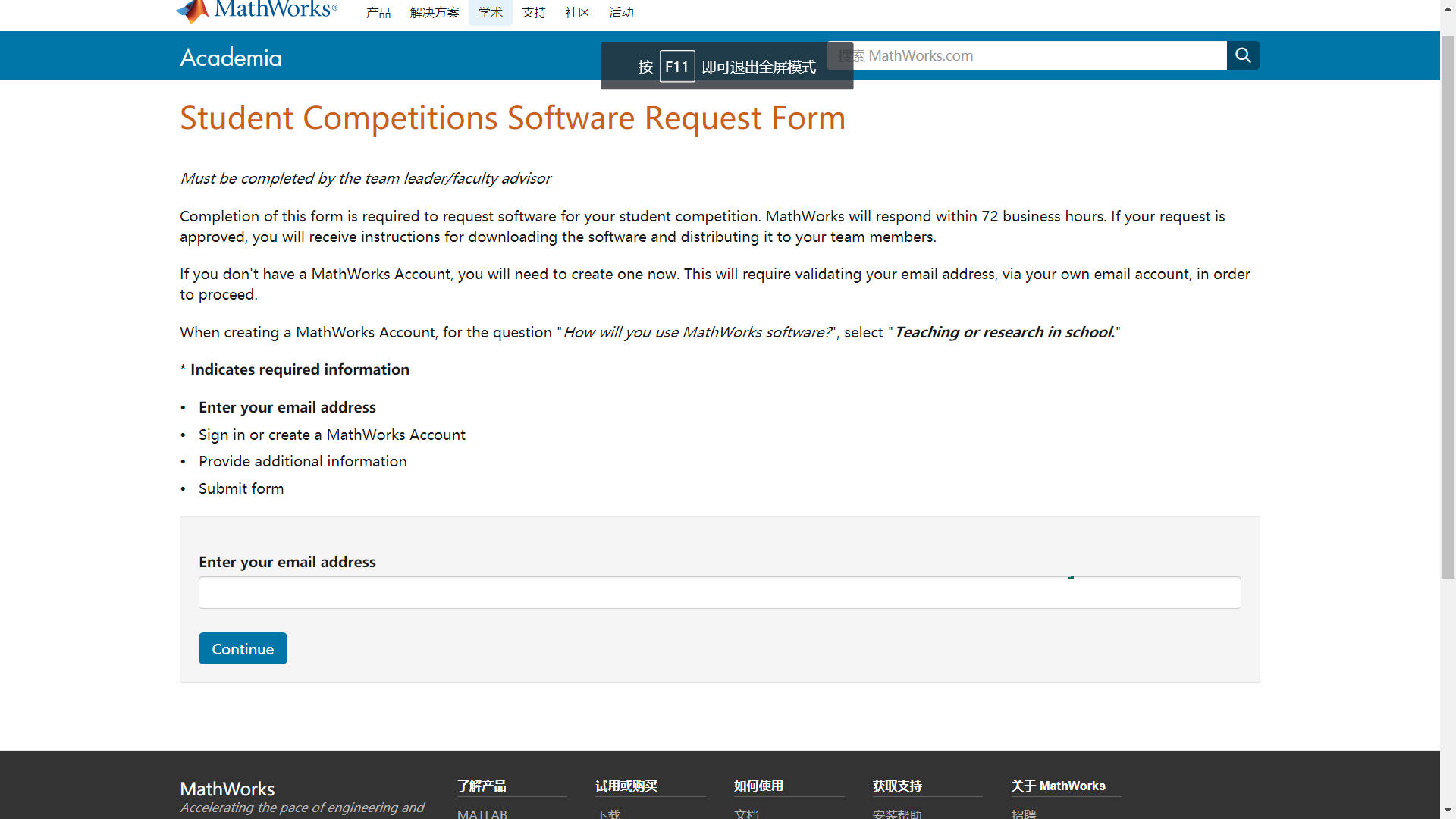Click the Academia header link
This screenshot has height=819, width=1456.
(231, 58)
